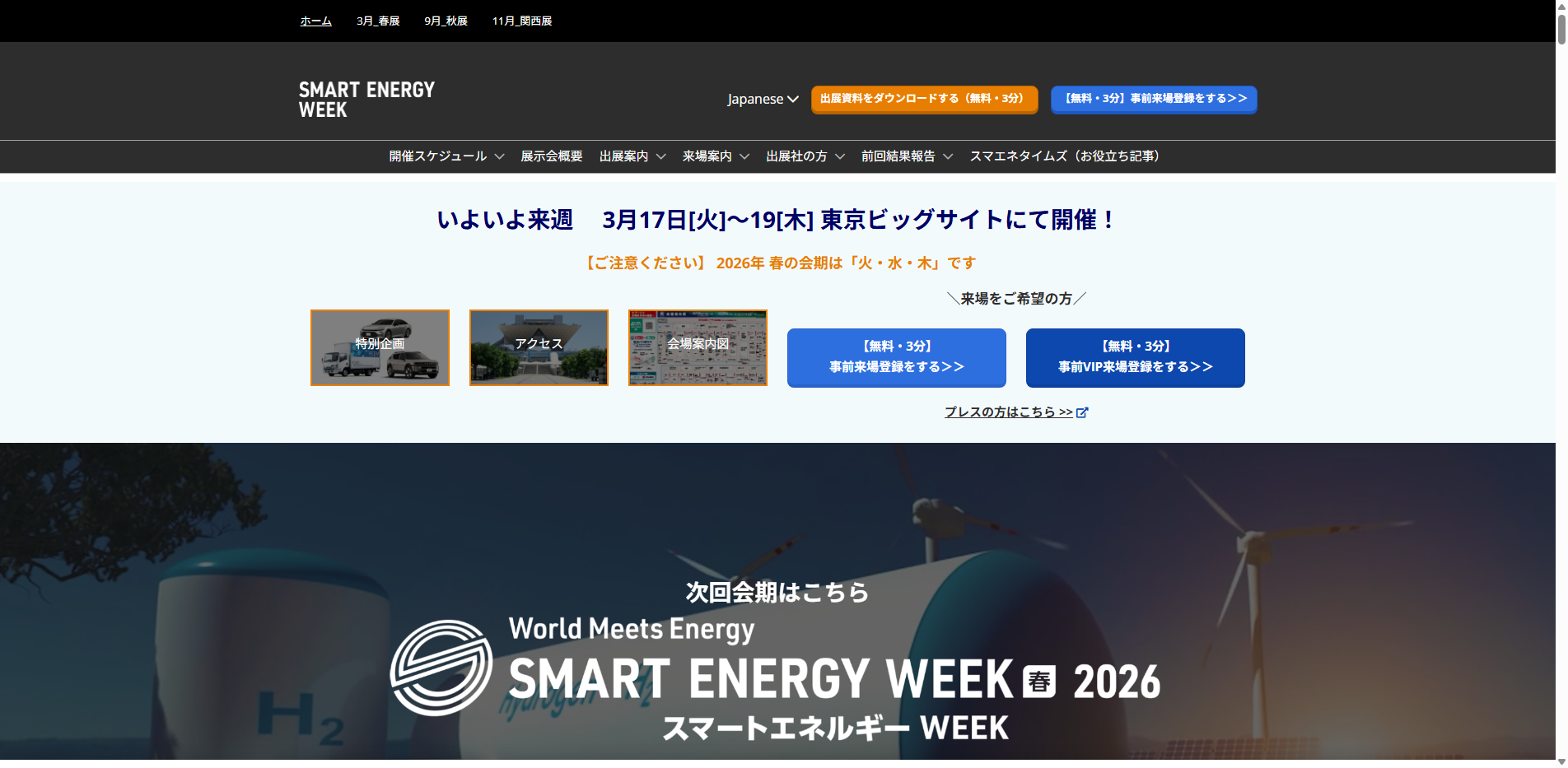
Task: Open the アクセス venue thumbnail
Action: click(539, 347)
